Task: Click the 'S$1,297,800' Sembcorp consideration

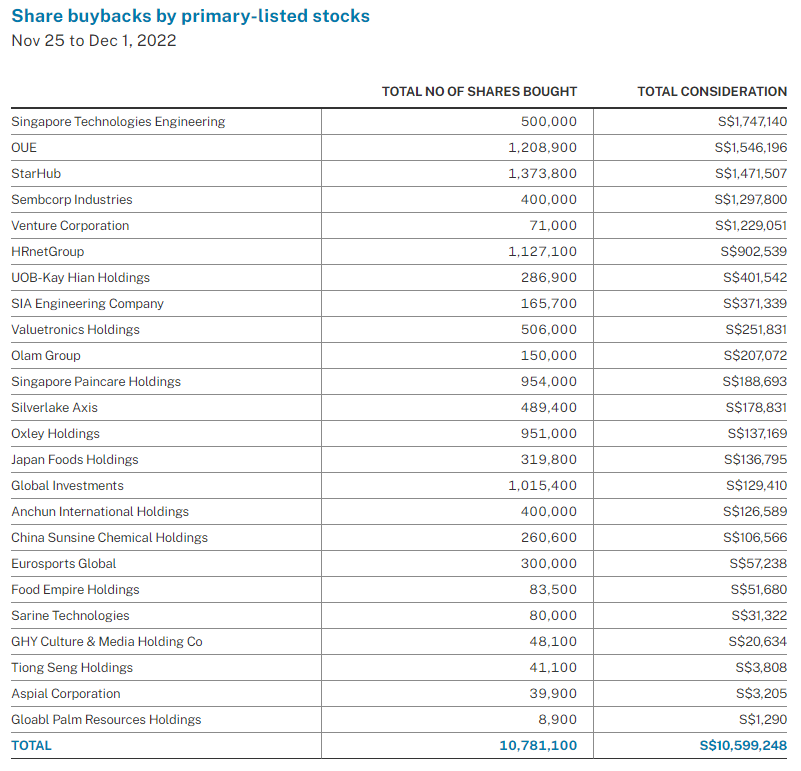Action: click(x=750, y=200)
